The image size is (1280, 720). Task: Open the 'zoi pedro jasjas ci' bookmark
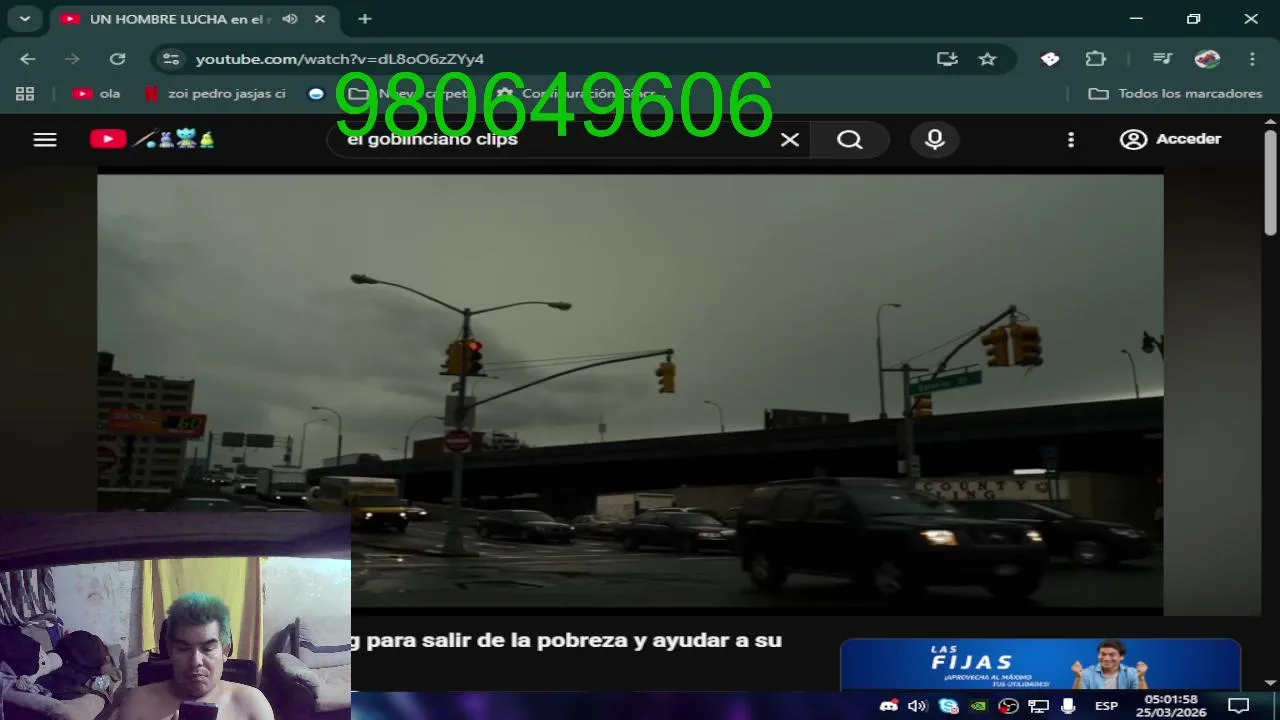pos(215,93)
